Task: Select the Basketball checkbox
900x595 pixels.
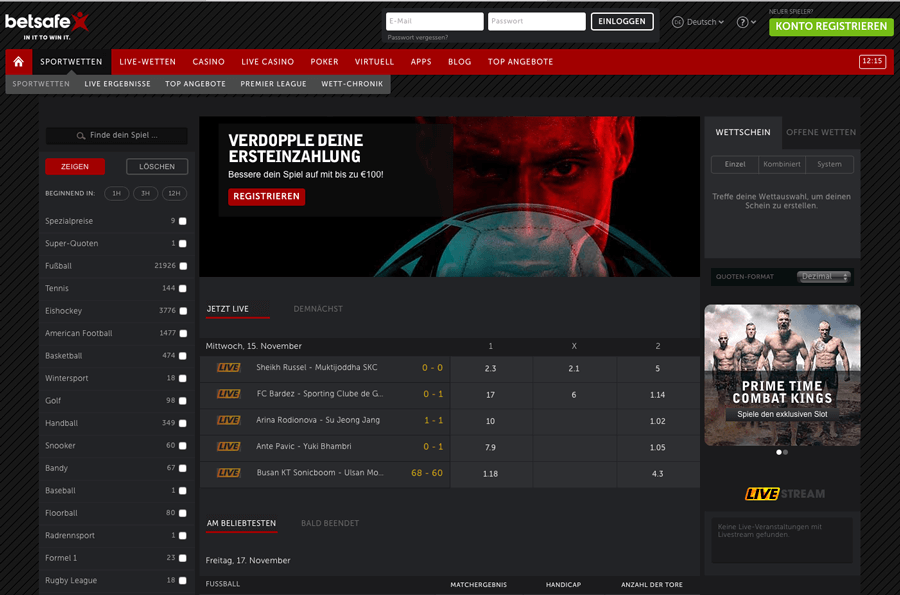Action: coord(183,356)
